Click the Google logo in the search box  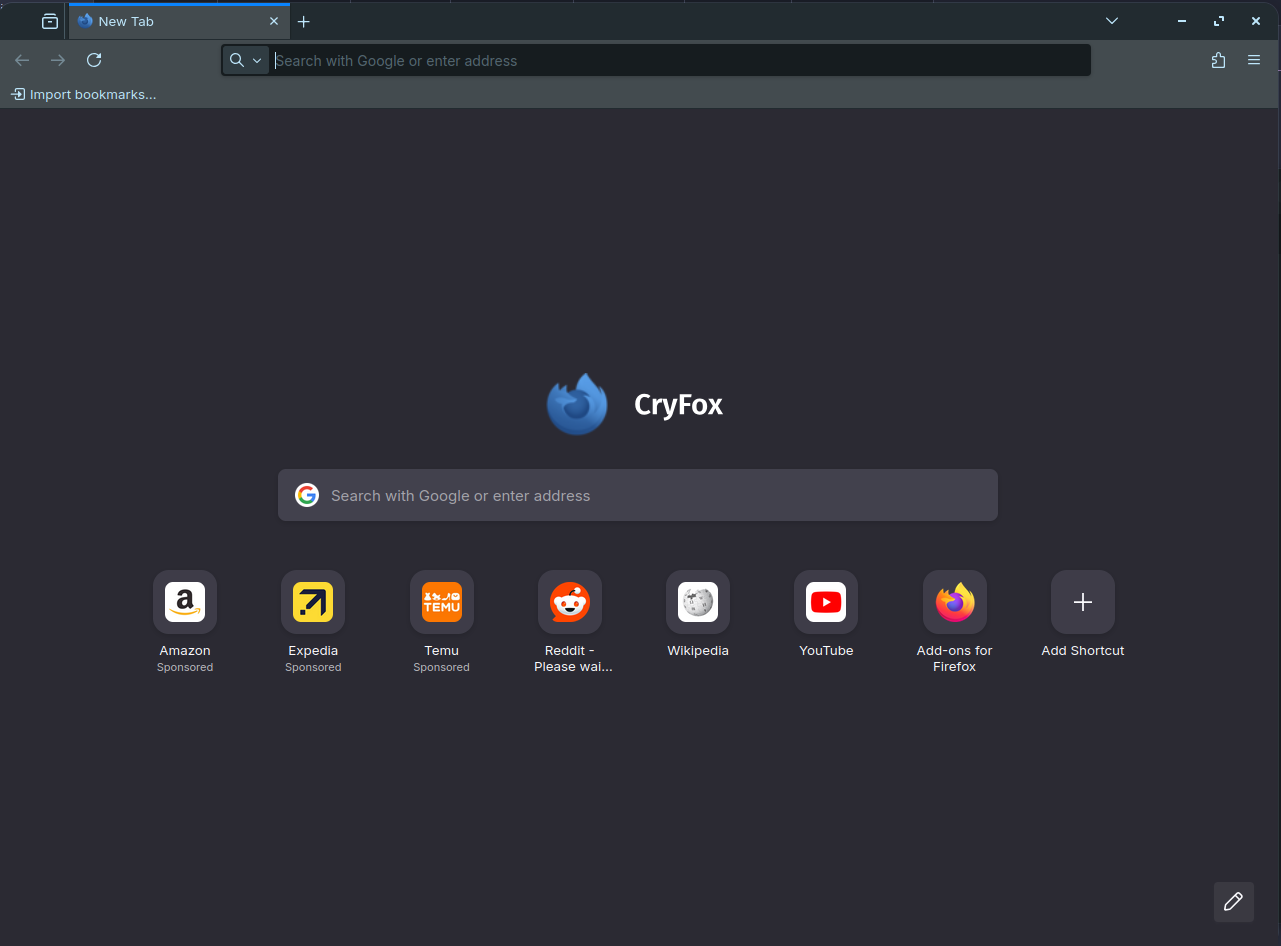307,495
